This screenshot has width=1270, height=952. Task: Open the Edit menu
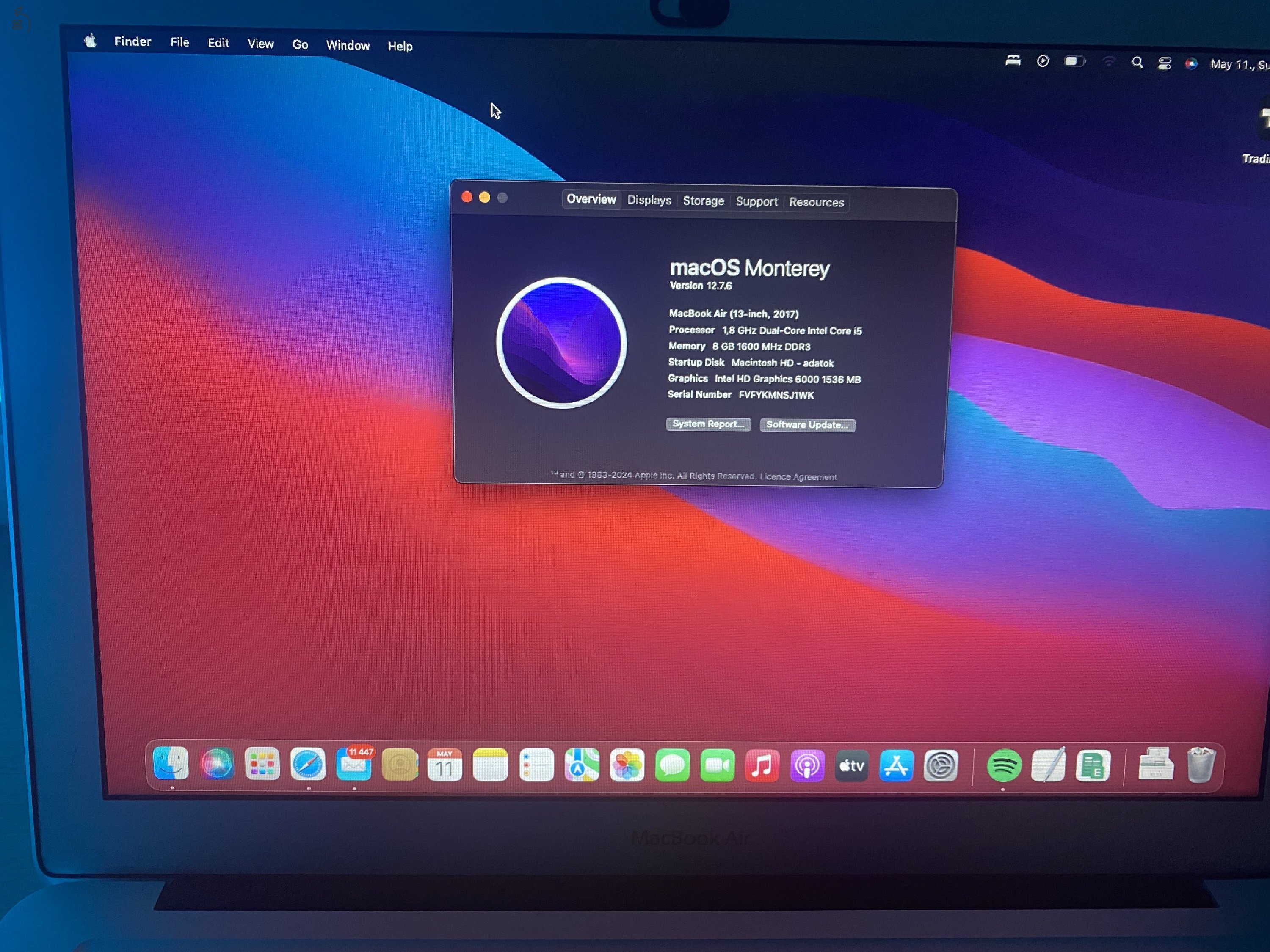point(218,43)
